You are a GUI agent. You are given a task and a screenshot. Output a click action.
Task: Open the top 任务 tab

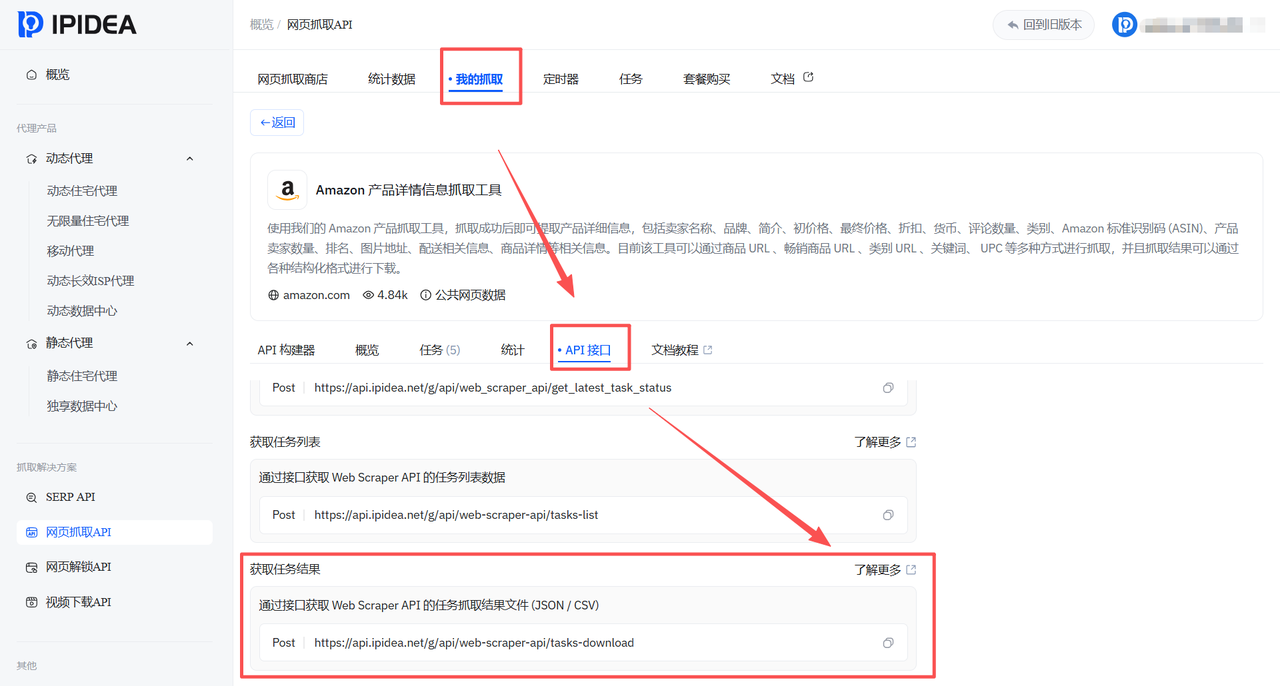pyautogui.click(x=631, y=78)
